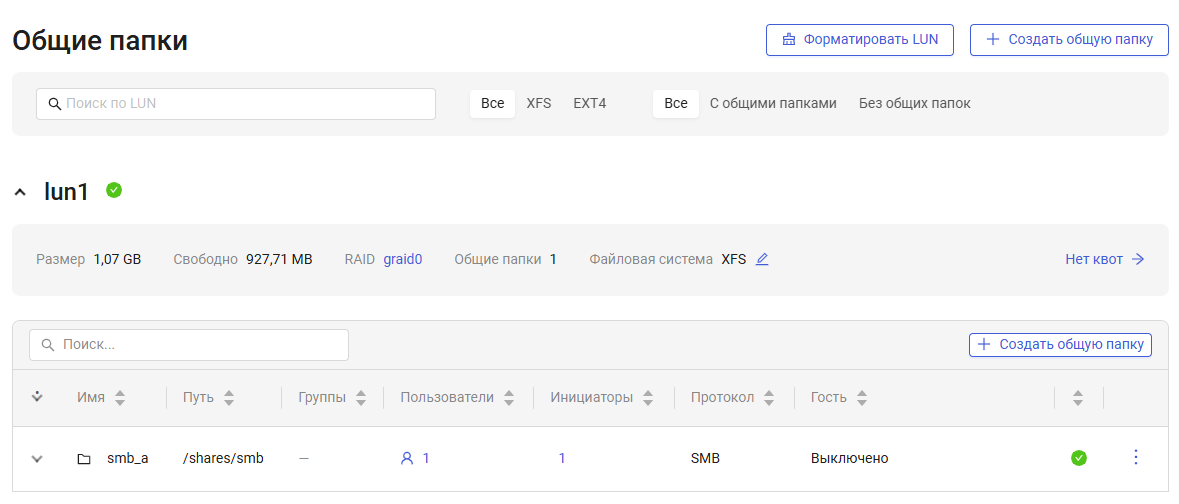Open the graid0 RAID link
This screenshot has width=1179, height=504.
tap(402, 260)
